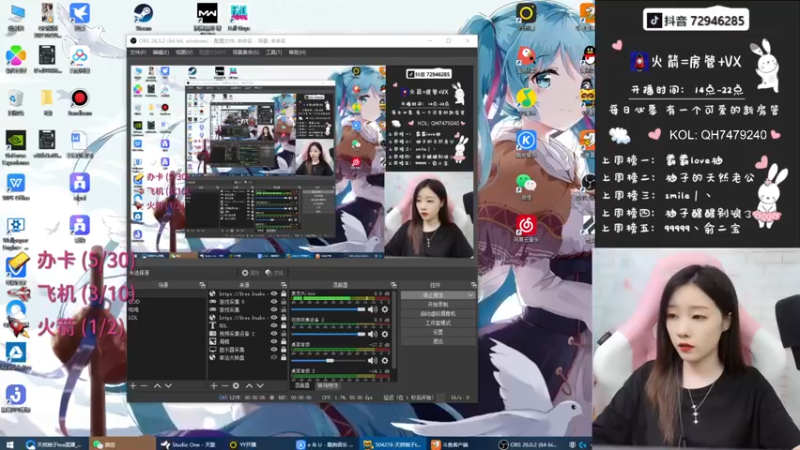The width and height of the screenshot is (800, 450).
Task: Open the 酷狗音乐 blue K desktop icon
Action: 526,144
